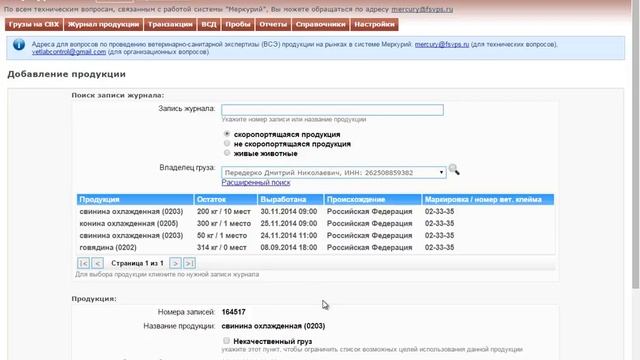Click the record number '164517'
The width and height of the screenshot is (640, 360).
point(233,312)
